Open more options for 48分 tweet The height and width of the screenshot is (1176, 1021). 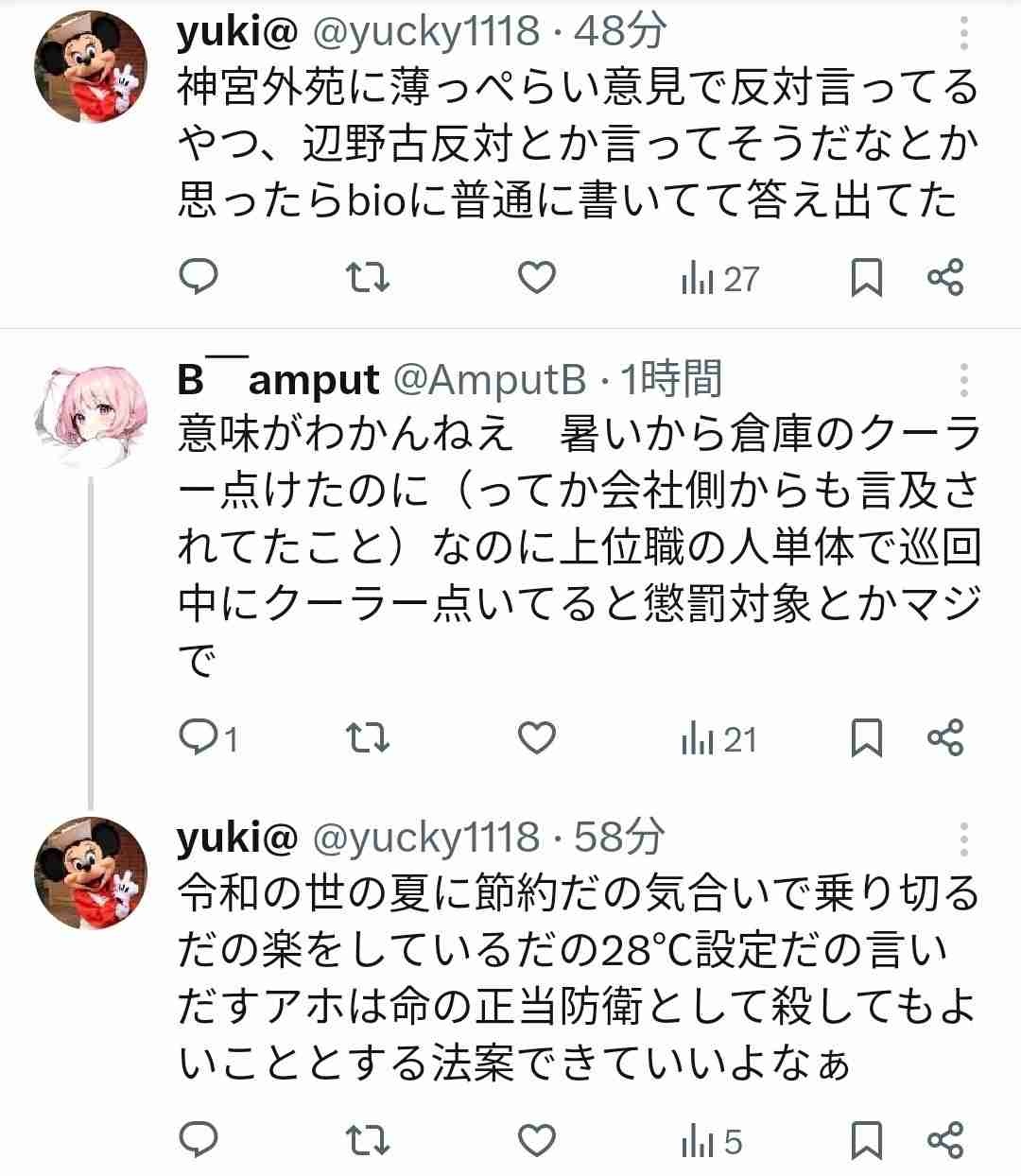pyautogui.click(x=963, y=34)
